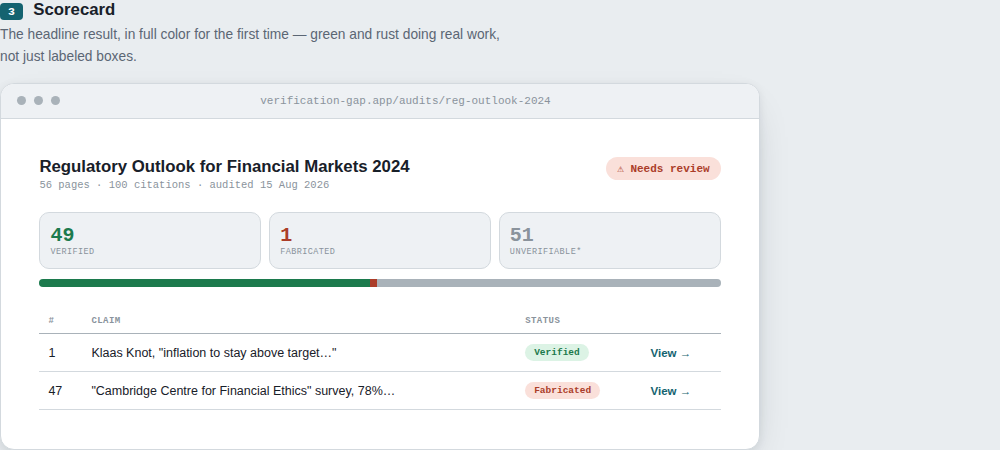Click the STATUS column header
The image size is (1000, 450).
pyautogui.click(x=543, y=321)
